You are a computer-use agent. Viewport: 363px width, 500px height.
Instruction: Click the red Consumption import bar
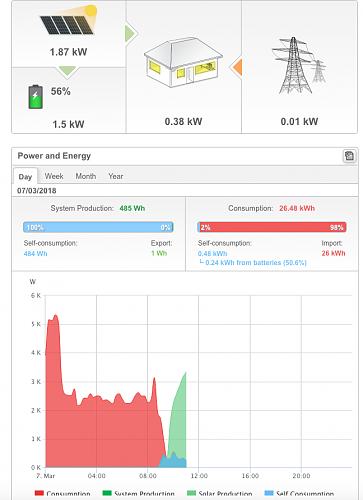click(x=272, y=227)
